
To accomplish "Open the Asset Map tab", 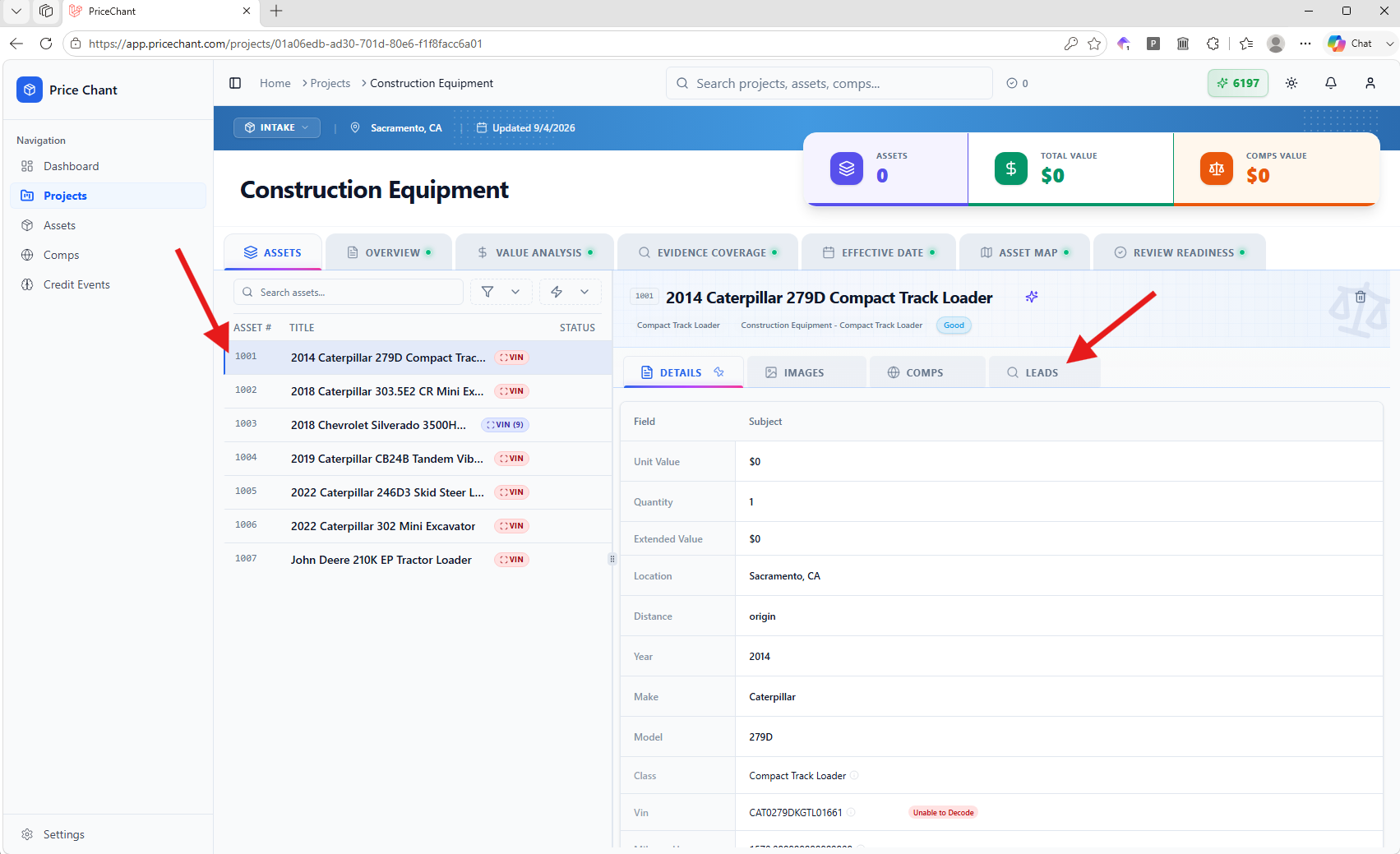I will click(1024, 252).
